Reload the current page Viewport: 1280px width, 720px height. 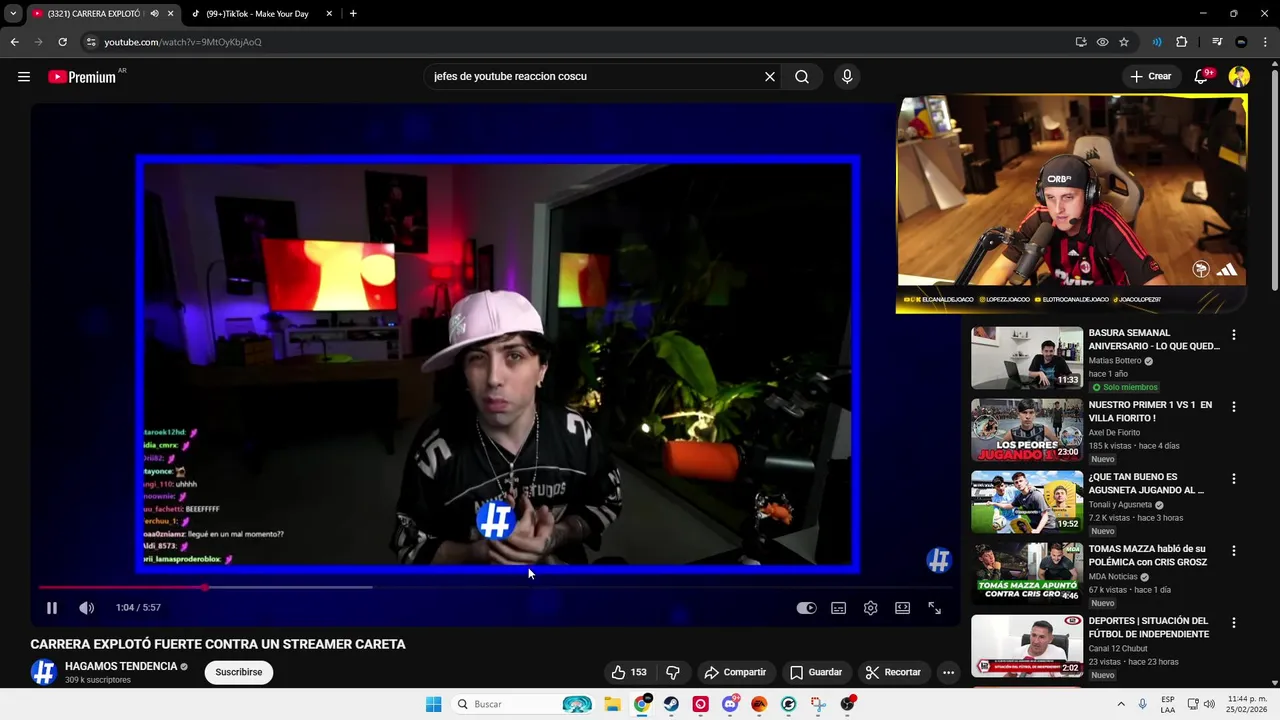[x=62, y=42]
